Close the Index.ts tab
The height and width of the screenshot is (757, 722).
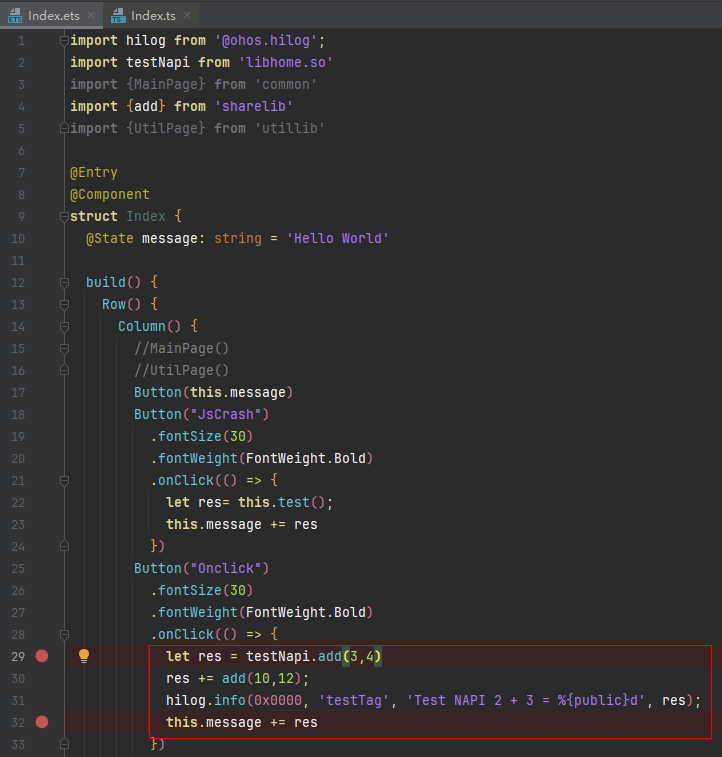[x=186, y=16]
